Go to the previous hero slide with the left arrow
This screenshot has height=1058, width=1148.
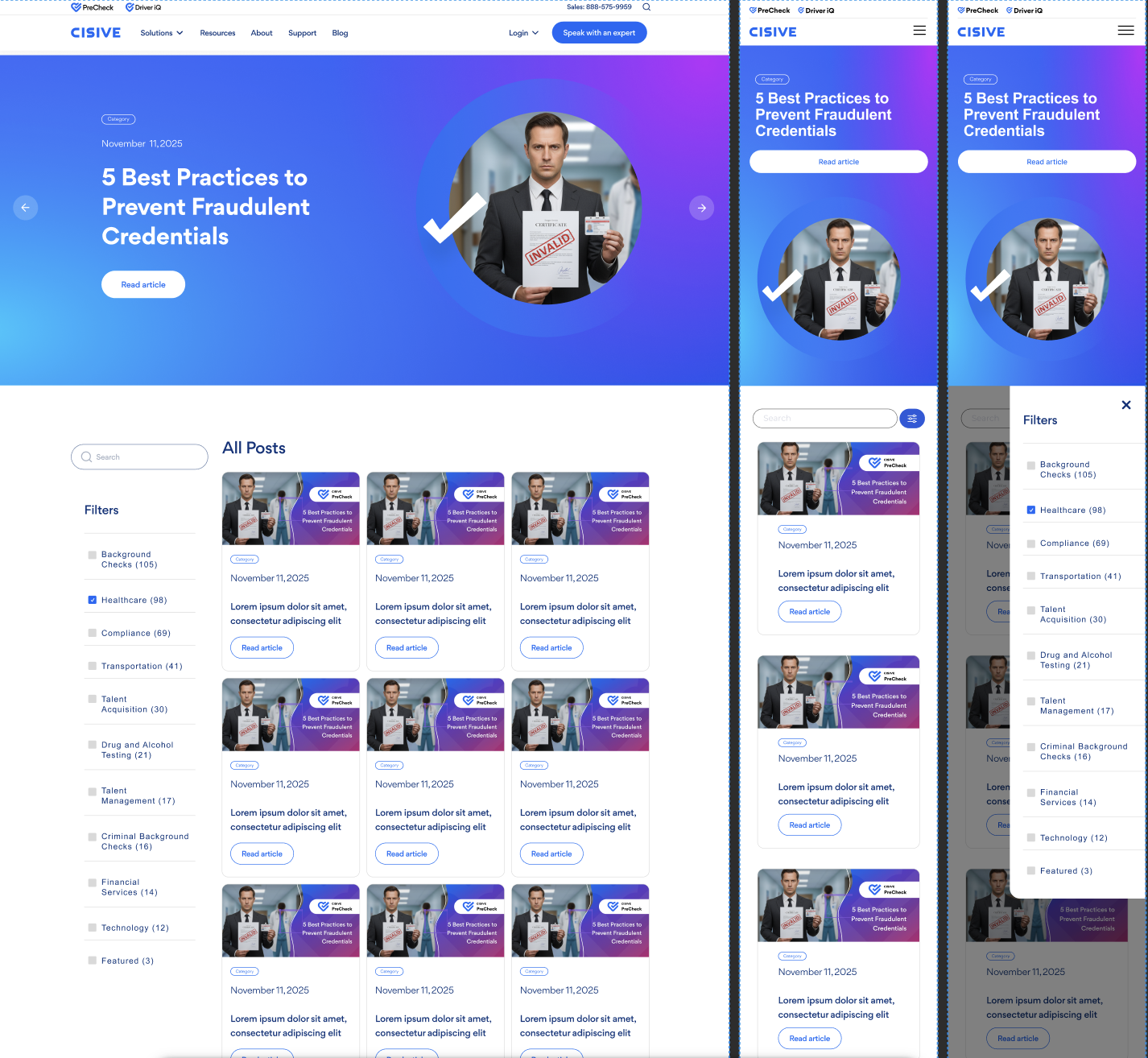(x=26, y=208)
